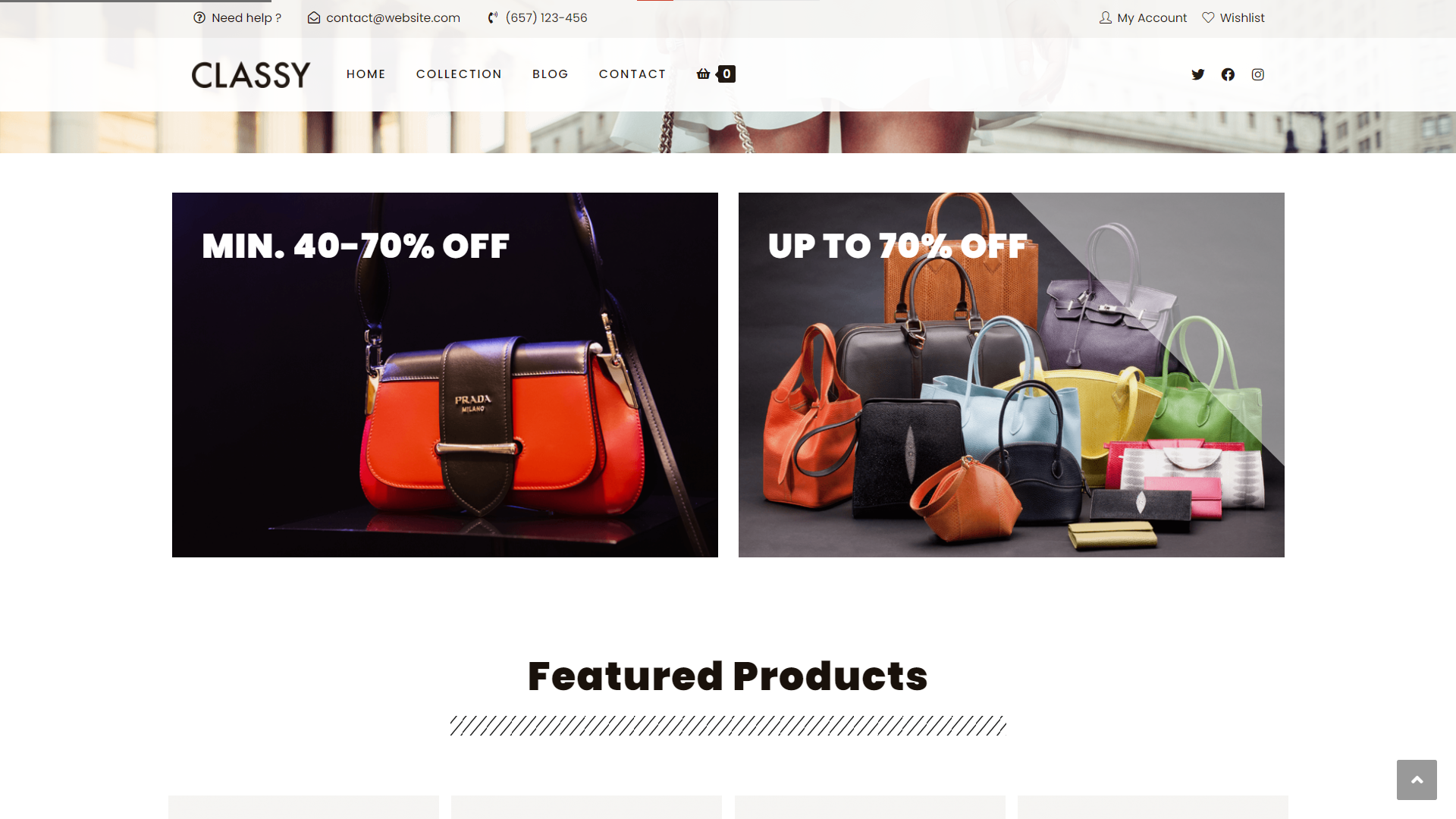This screenshot has width=1456, height=819.
Task: Open the Min. 40-70% Off Prada banner
Action: point(445,375)
